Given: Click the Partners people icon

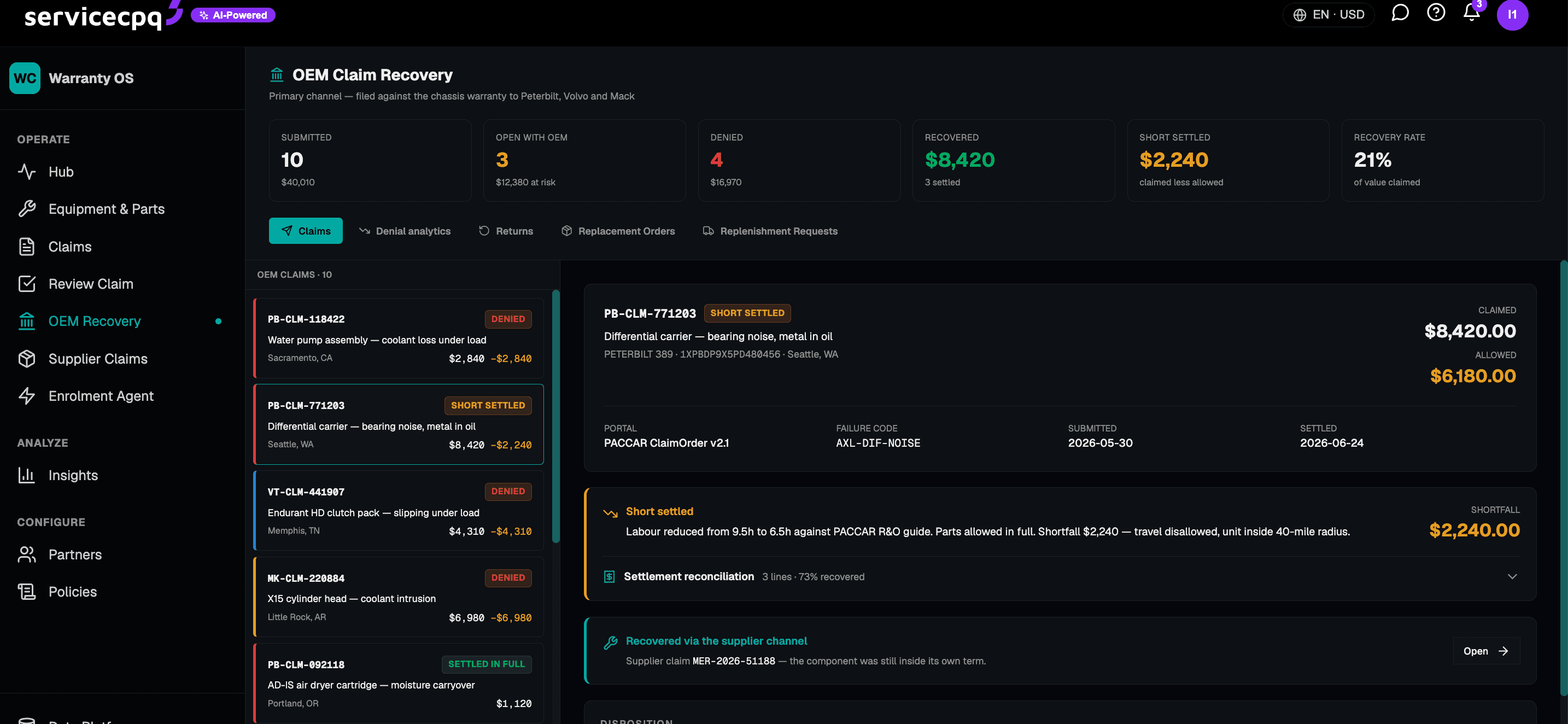Looking at the screenshot, I should click(x=27, y=554).
